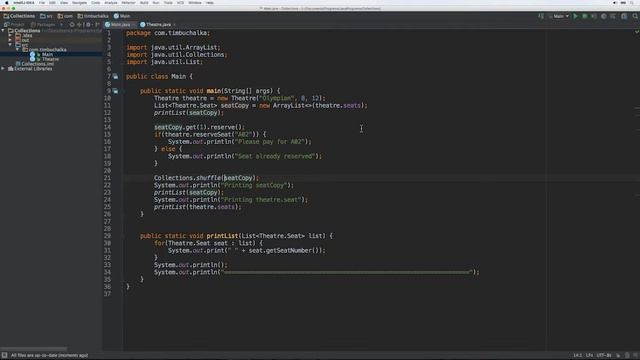
Task: Click the tool windows toggle in status bar
Action: (x=4, y=356)
